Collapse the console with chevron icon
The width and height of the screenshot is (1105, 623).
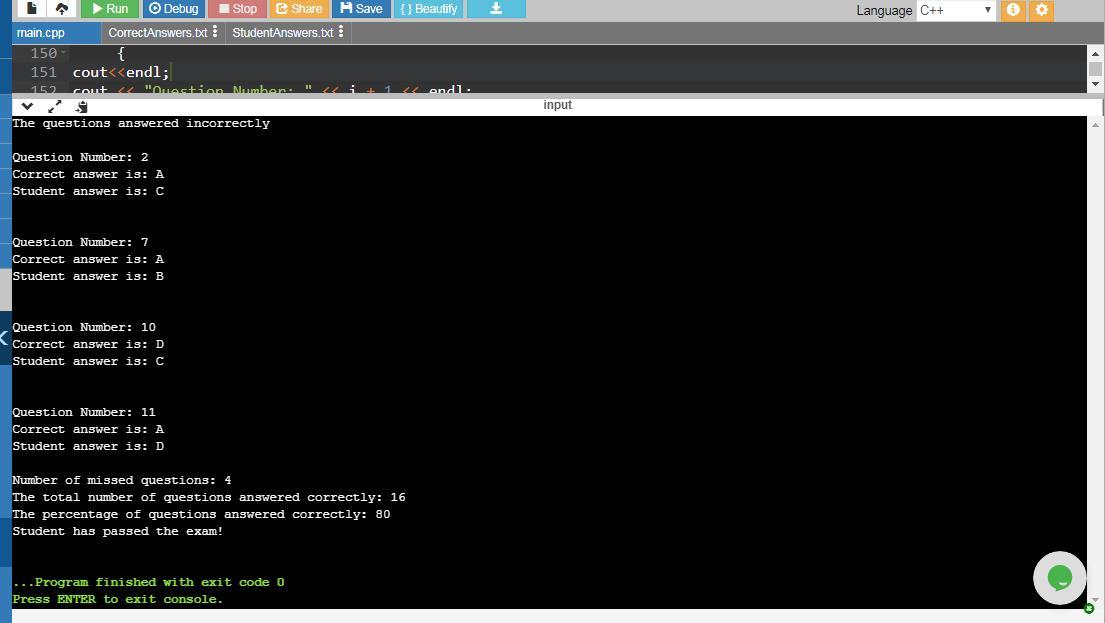(27, 106)
